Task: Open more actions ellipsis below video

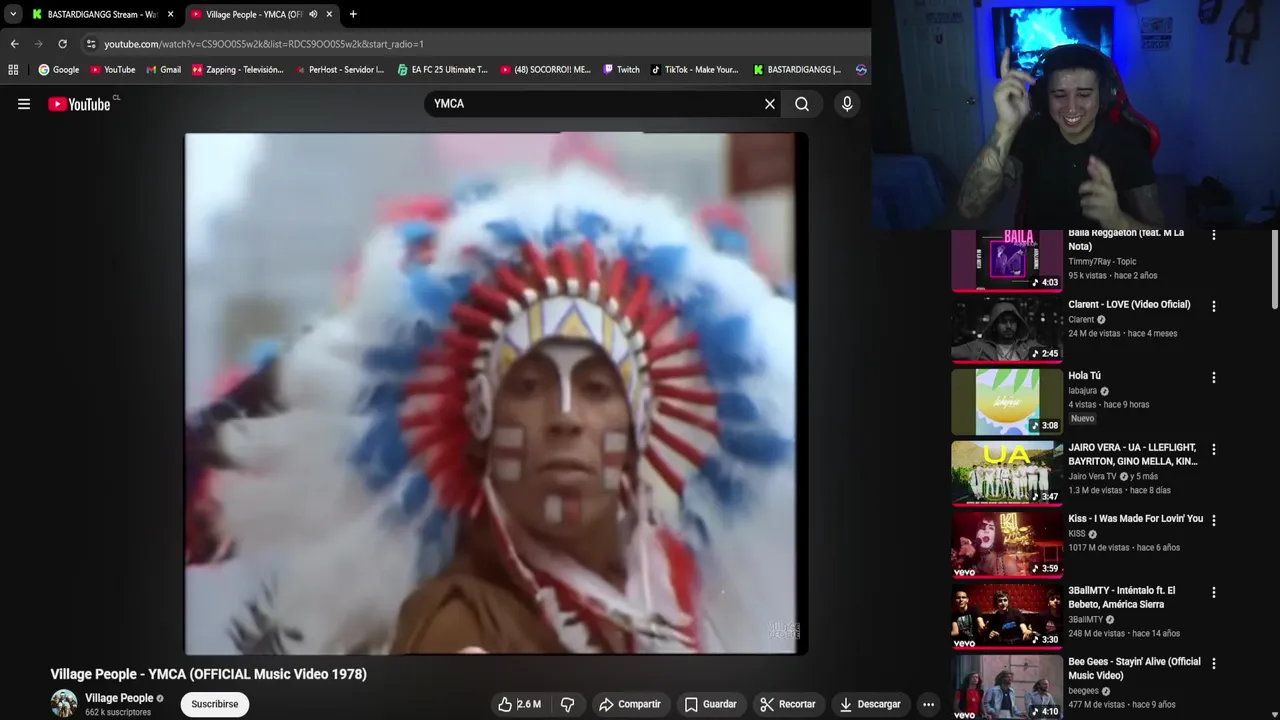Action: point(928,704)
